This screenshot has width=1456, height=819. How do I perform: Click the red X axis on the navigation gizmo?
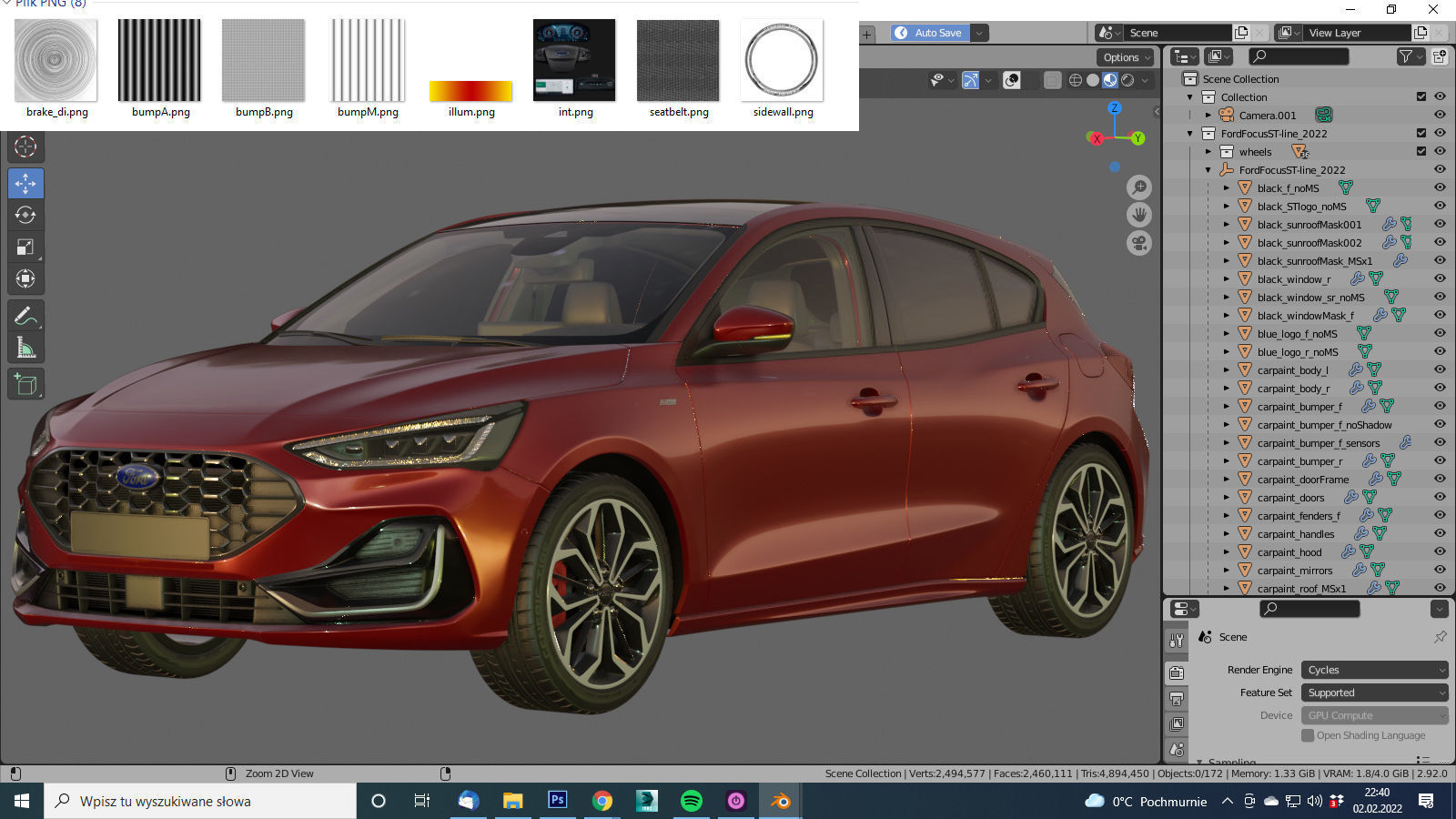[x=1097, y=138]
